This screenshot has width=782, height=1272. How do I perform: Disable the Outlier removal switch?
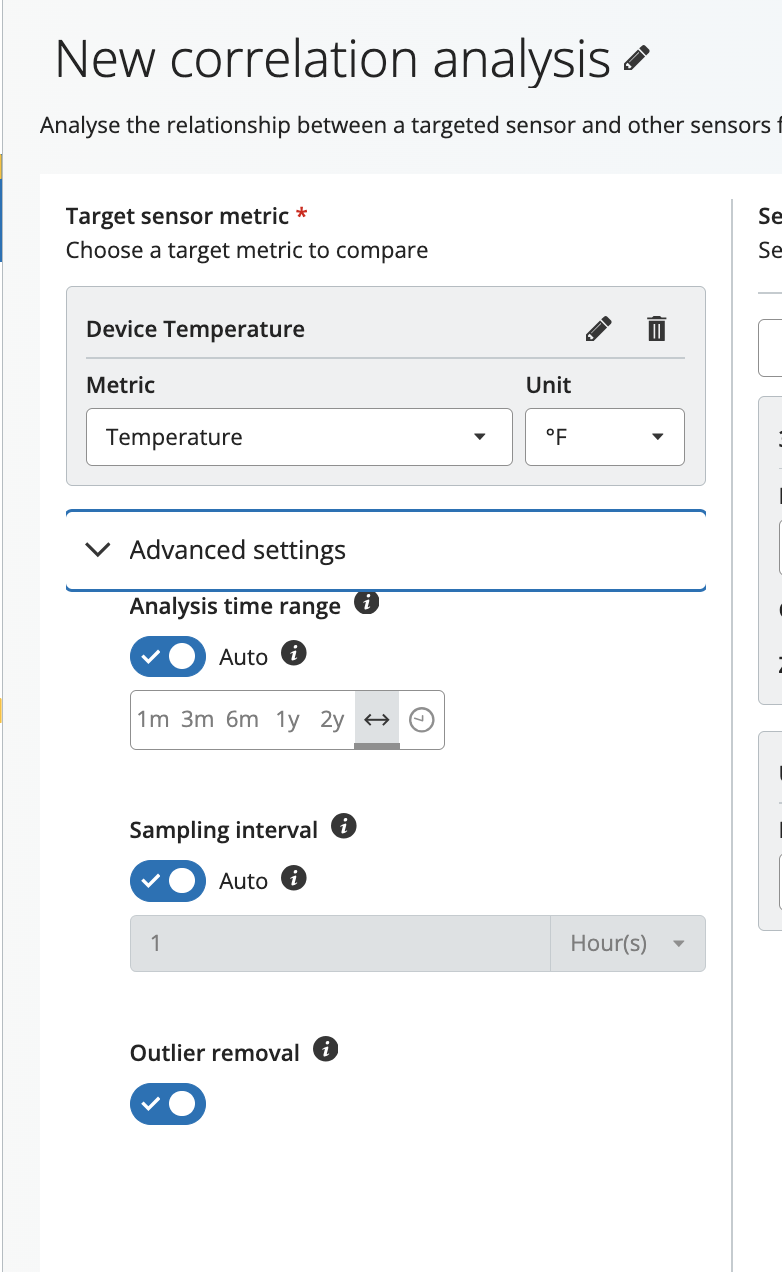[x=167, y=1104]
